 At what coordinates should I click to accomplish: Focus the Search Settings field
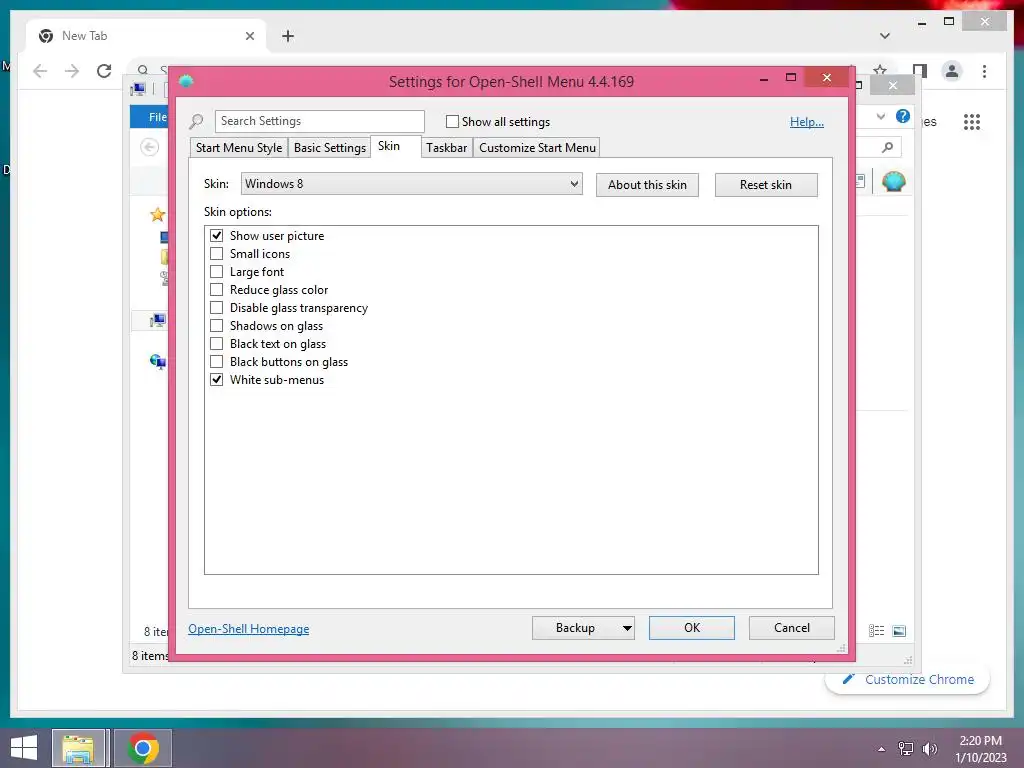(319, 121)
